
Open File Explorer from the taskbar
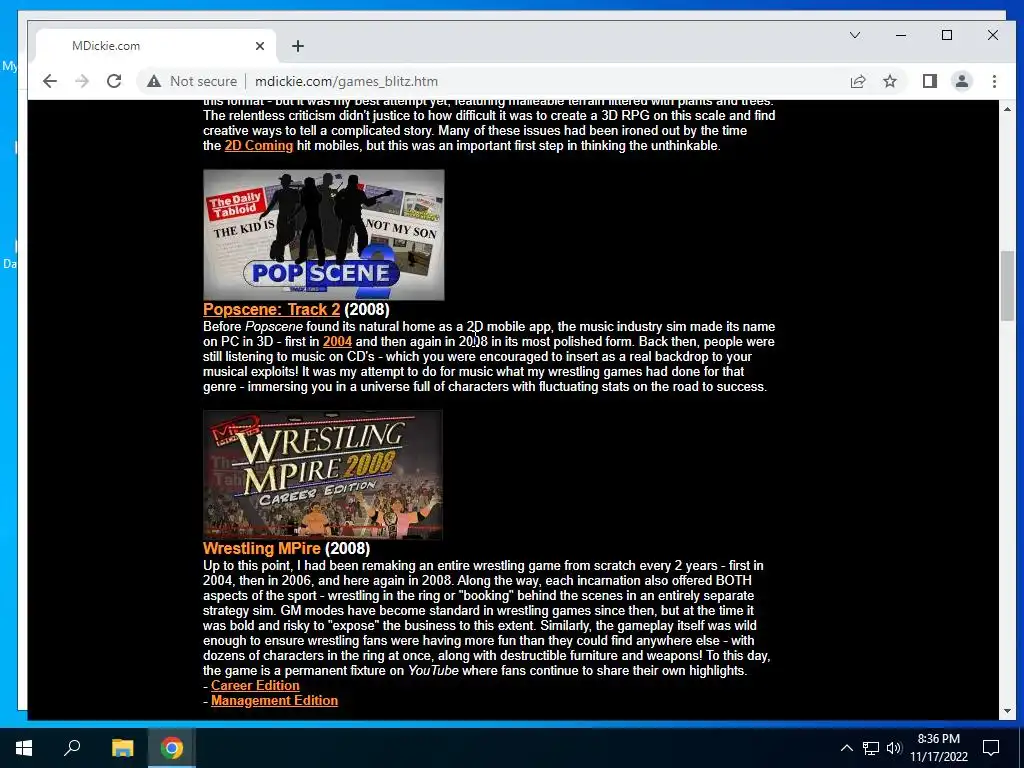coord(122,748)
